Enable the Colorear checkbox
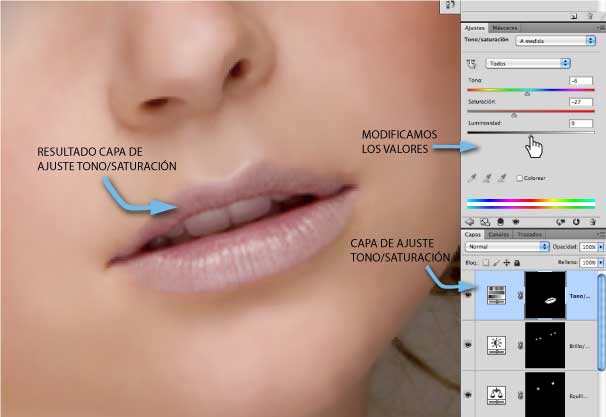Viewport: 606px width, 417px height. tap(519, 178)
